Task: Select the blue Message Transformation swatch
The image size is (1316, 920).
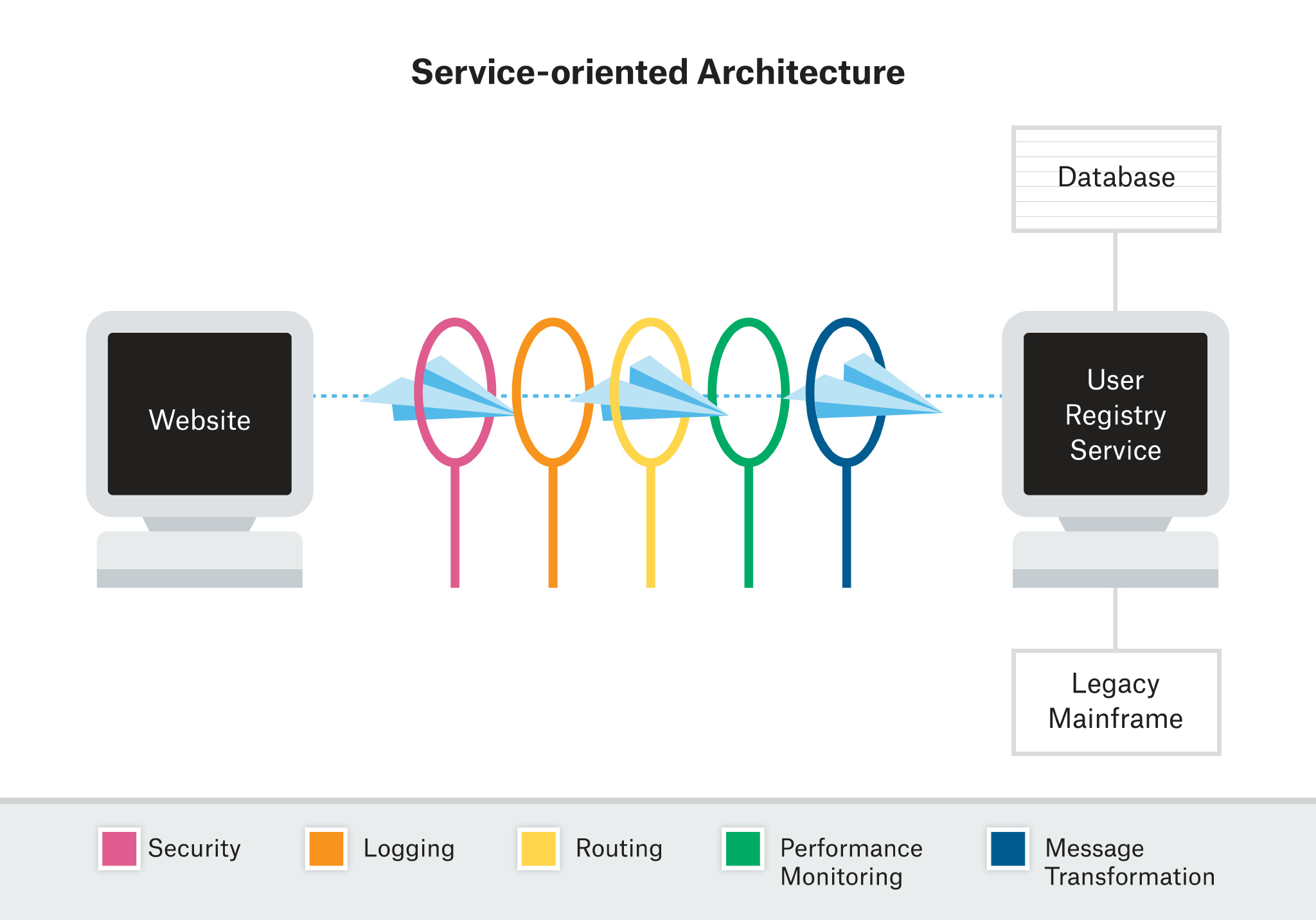Action: [1008, 849]
